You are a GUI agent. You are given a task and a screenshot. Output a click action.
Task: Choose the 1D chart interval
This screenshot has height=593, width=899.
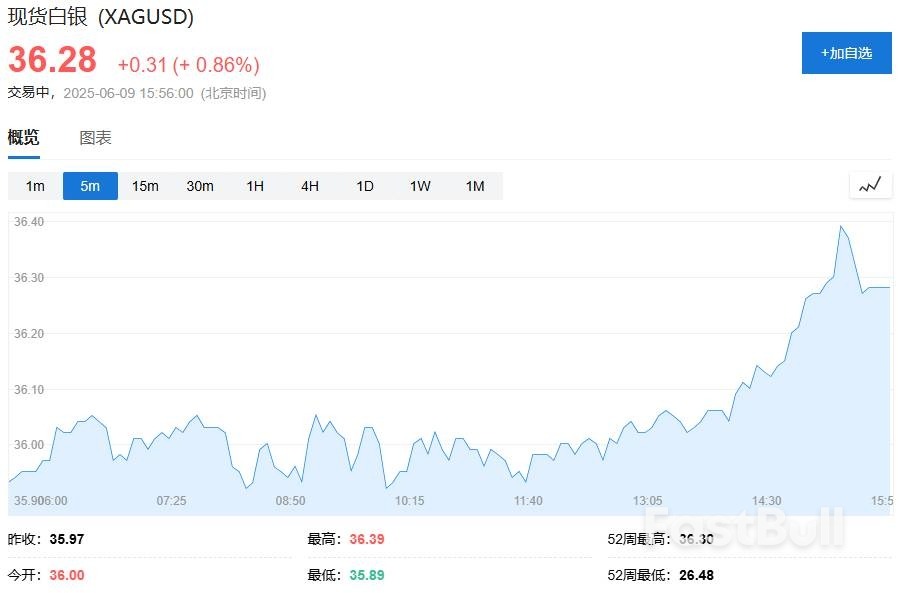365,186
